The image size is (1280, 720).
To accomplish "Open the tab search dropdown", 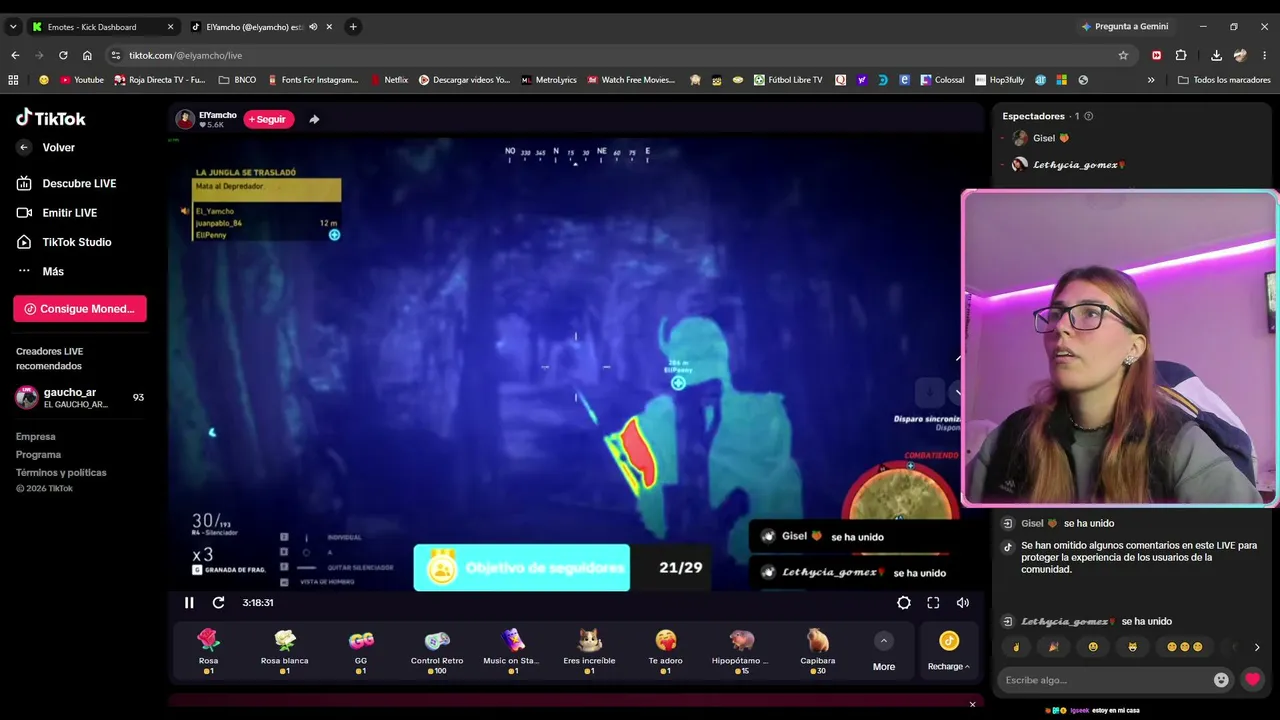I will (x=13, y=27).
